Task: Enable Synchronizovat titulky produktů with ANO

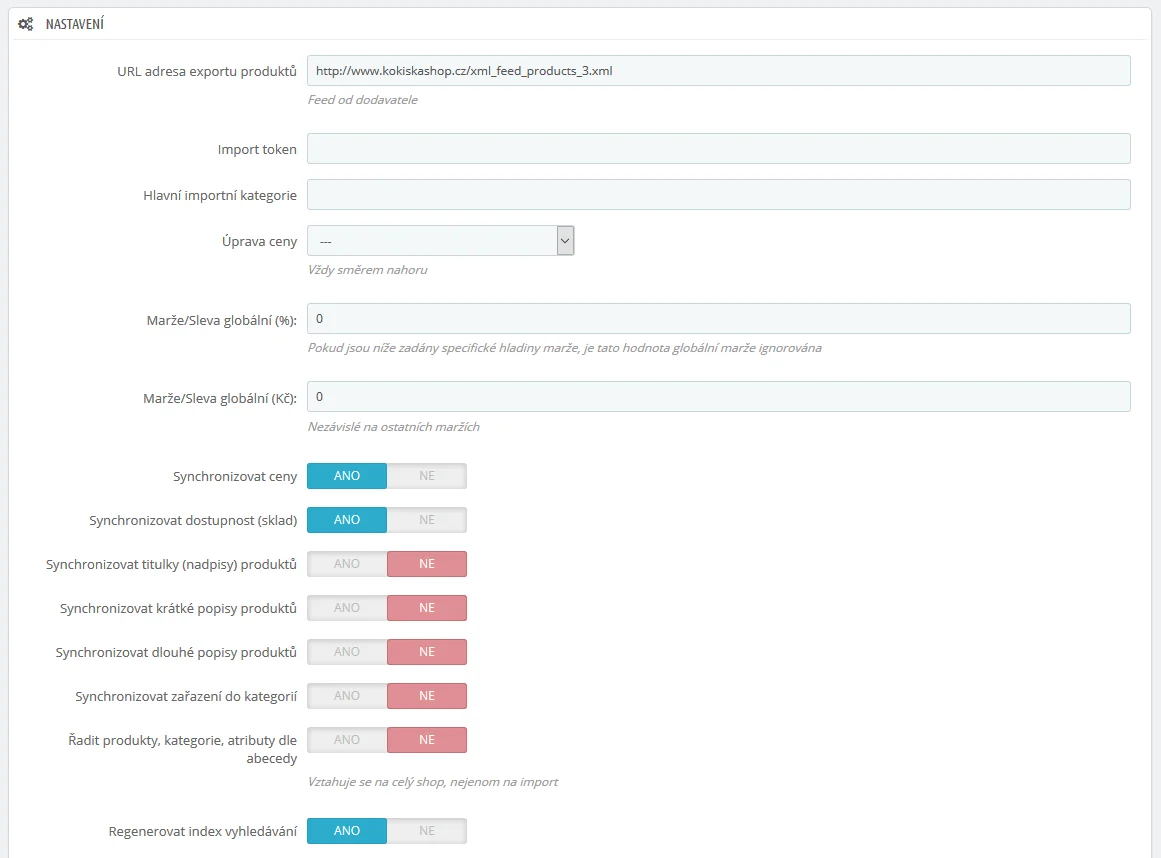Action: 347,564
